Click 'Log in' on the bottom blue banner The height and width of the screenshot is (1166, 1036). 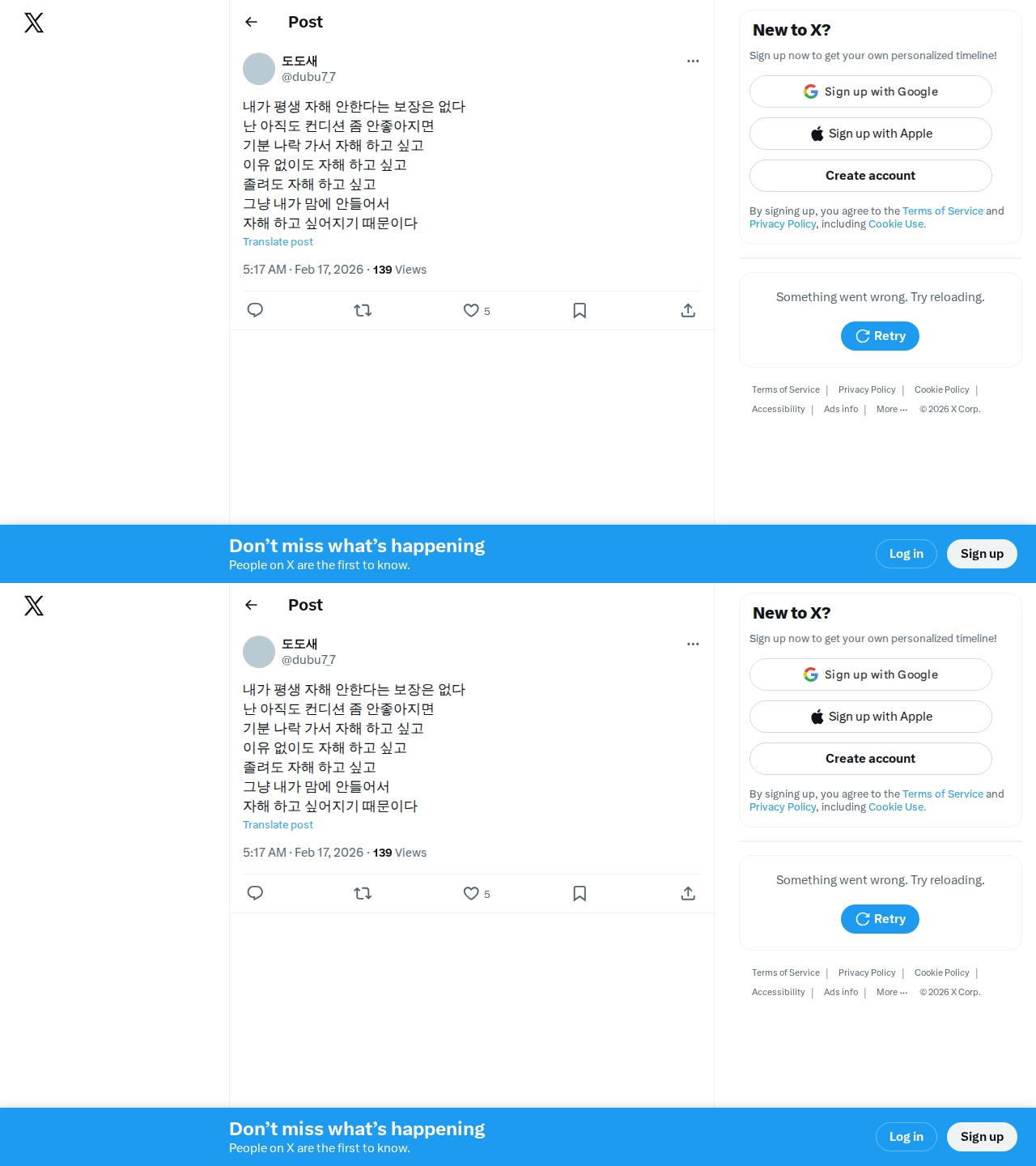[x=906, y=1137]
